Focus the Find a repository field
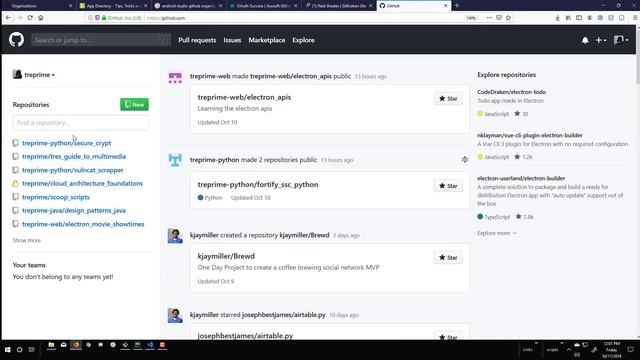This screenshot has width=640, height=360. tap(80, 123)
